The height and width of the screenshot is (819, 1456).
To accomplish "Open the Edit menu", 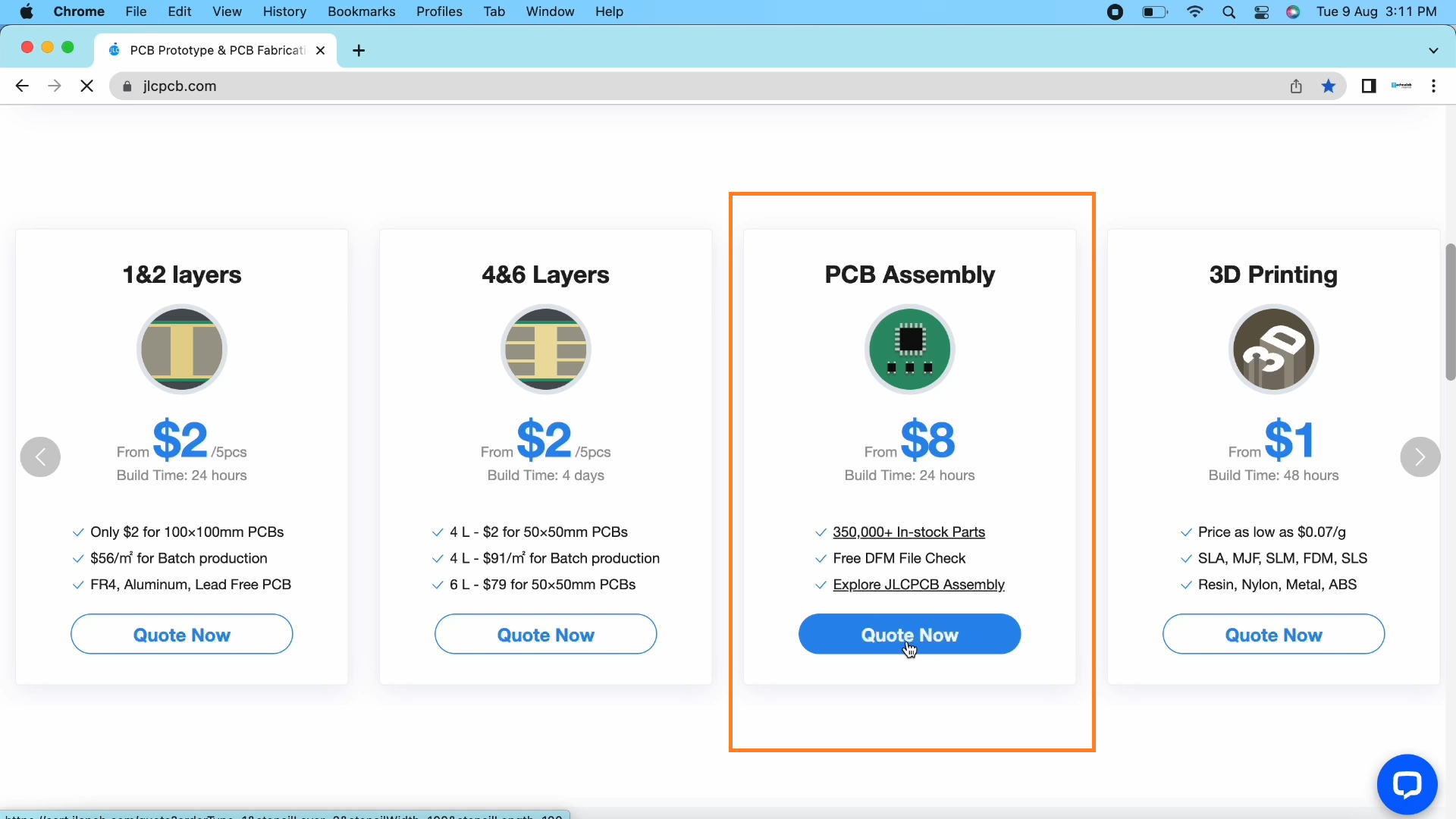I will pyautogui.click(x=180, y=11).
